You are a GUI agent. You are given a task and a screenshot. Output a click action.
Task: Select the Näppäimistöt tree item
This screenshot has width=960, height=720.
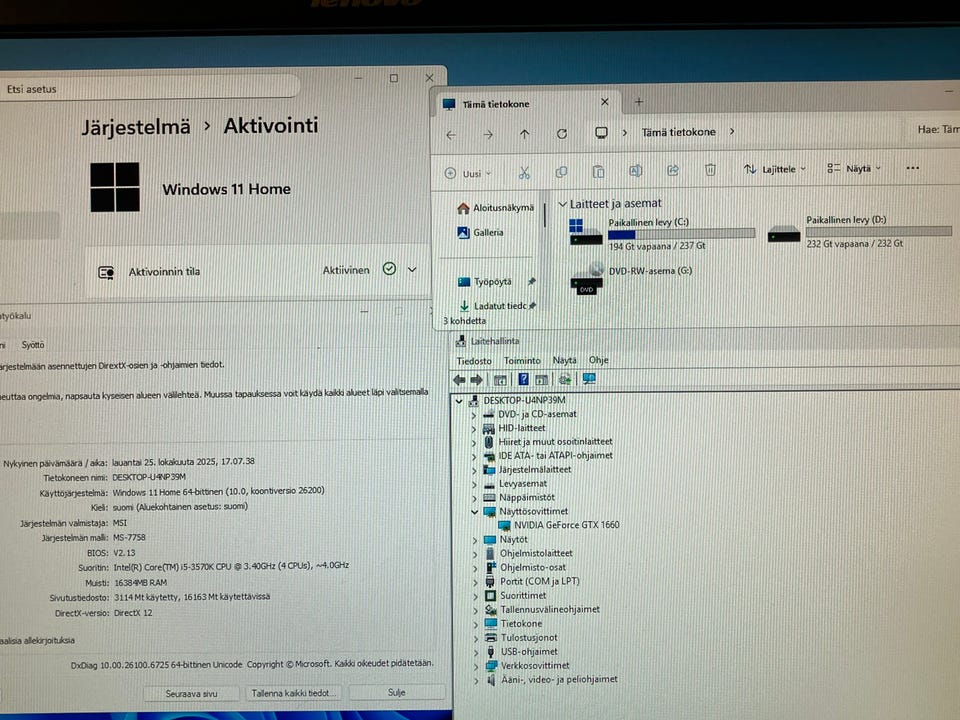(527, 498)
